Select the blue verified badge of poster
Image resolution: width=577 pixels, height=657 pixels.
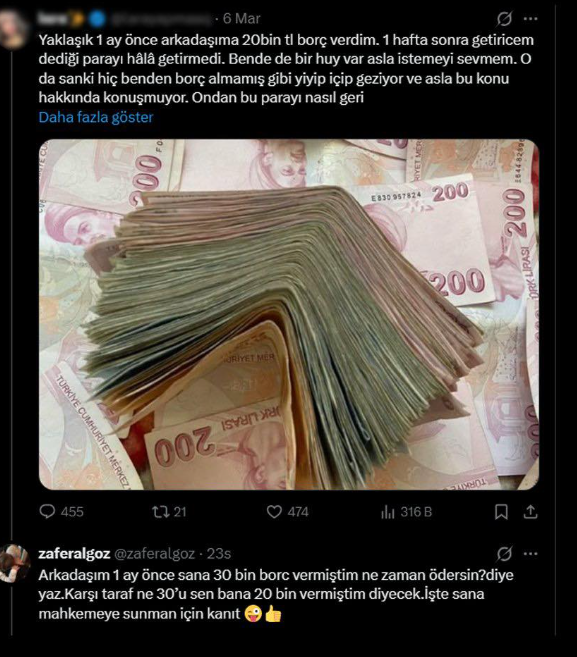tap(98, 18)
